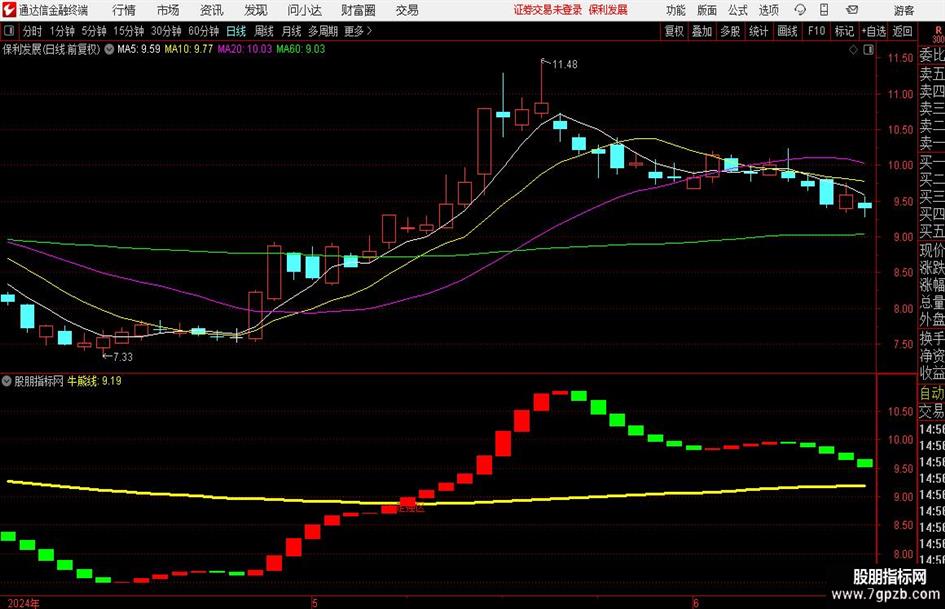
Task: Open the 交易 menu
Action: pyautogui.click(x=407, y=10)
